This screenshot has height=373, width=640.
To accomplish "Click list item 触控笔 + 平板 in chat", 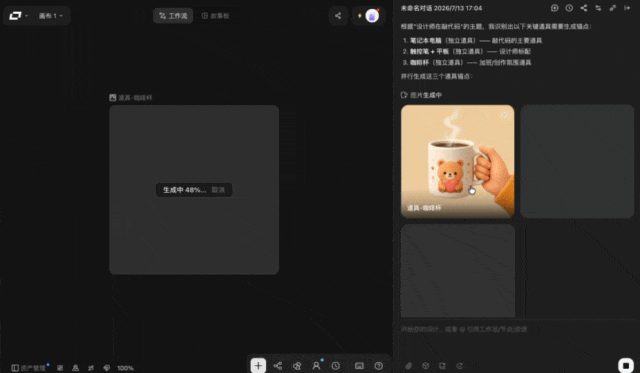I will pyautogui.click(x=467, y=51).
